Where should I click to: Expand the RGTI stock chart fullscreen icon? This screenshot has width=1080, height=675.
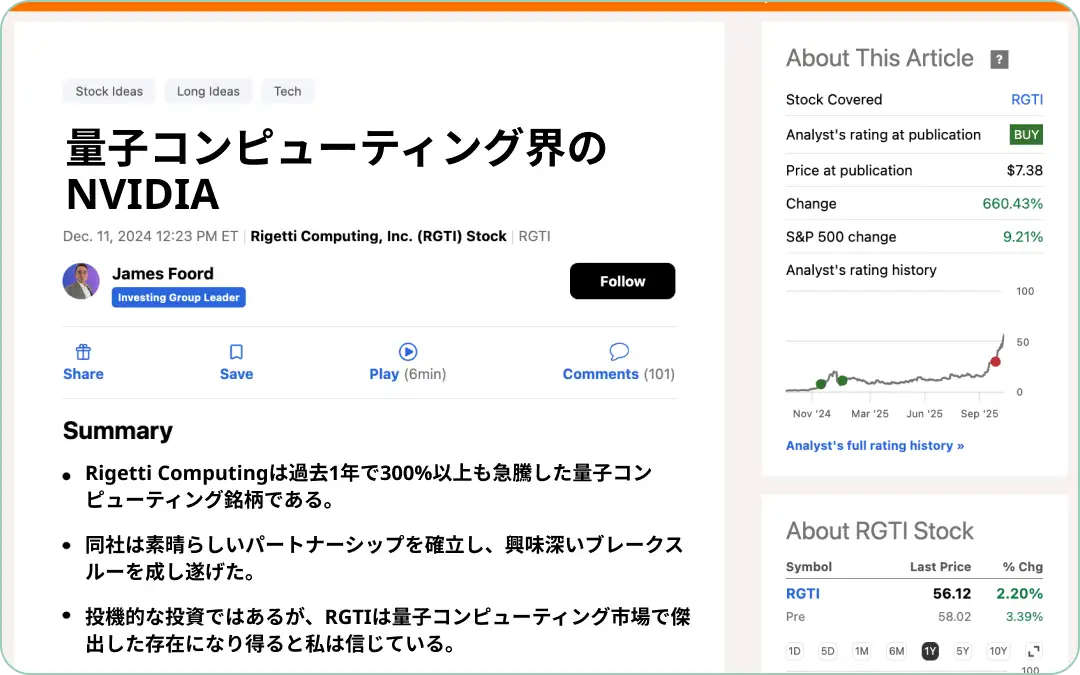point(1033,651)
